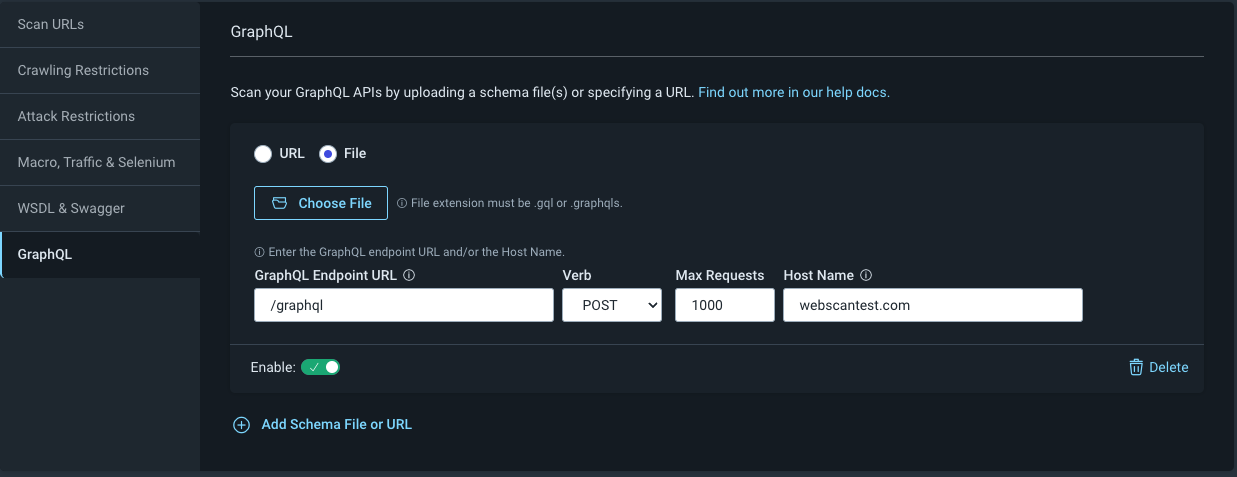Open the Verb dropdown set to POST
The height and width of the screenshot is (477, 1237).
612,306
